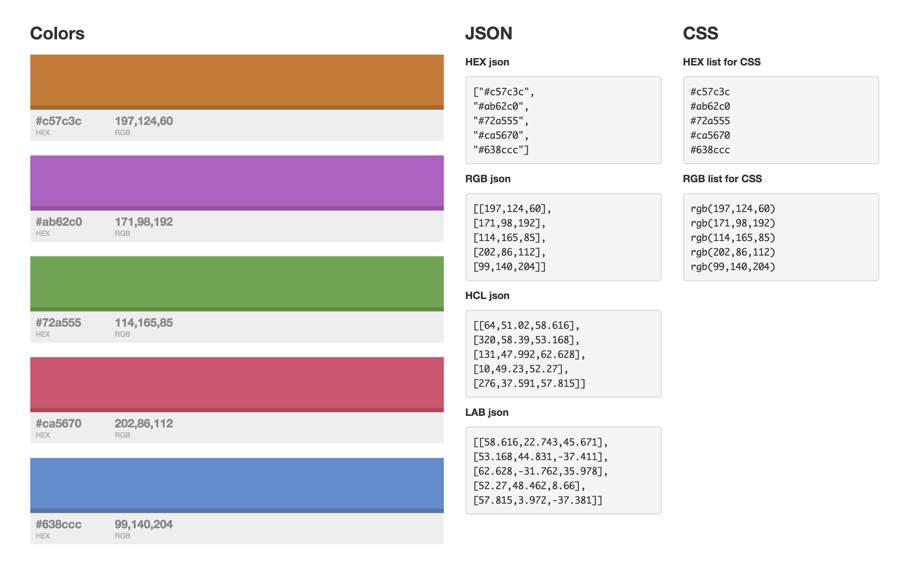Click the JSON section heading

click(x=489, y=33)
